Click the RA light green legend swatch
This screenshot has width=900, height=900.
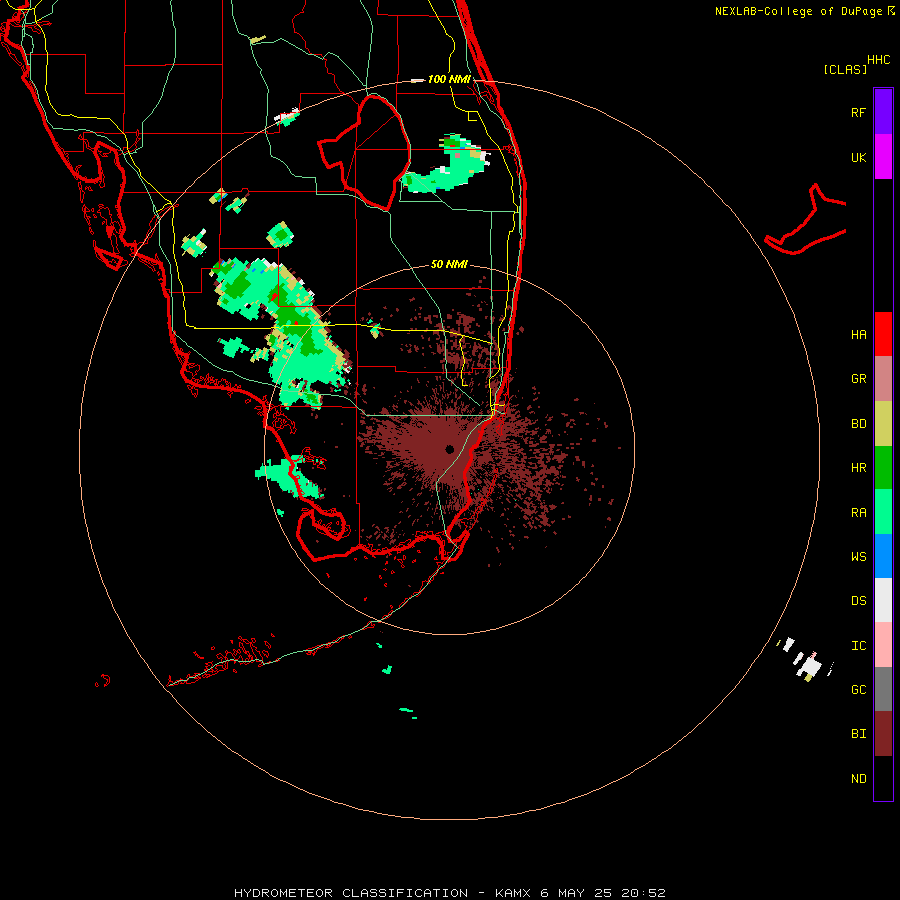883,512
